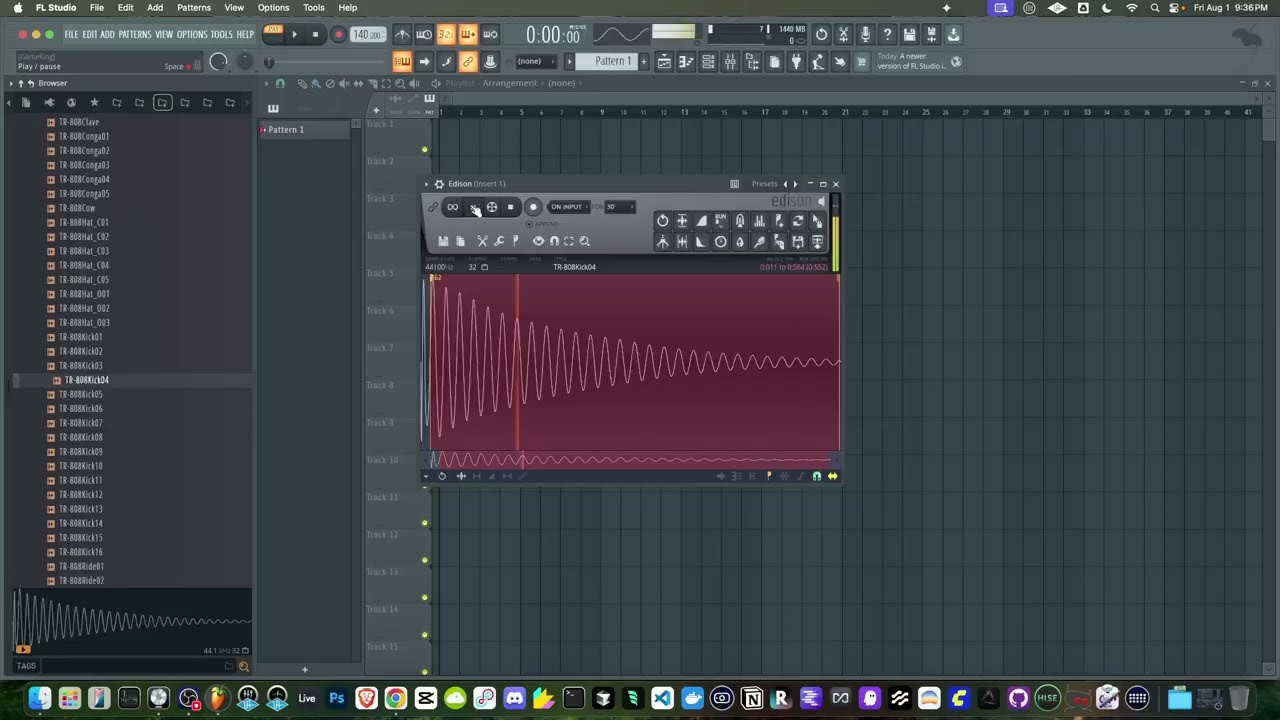Open the mixer view icon
1280x720 pixels.
pyautogui.click(x=731, y=62)
